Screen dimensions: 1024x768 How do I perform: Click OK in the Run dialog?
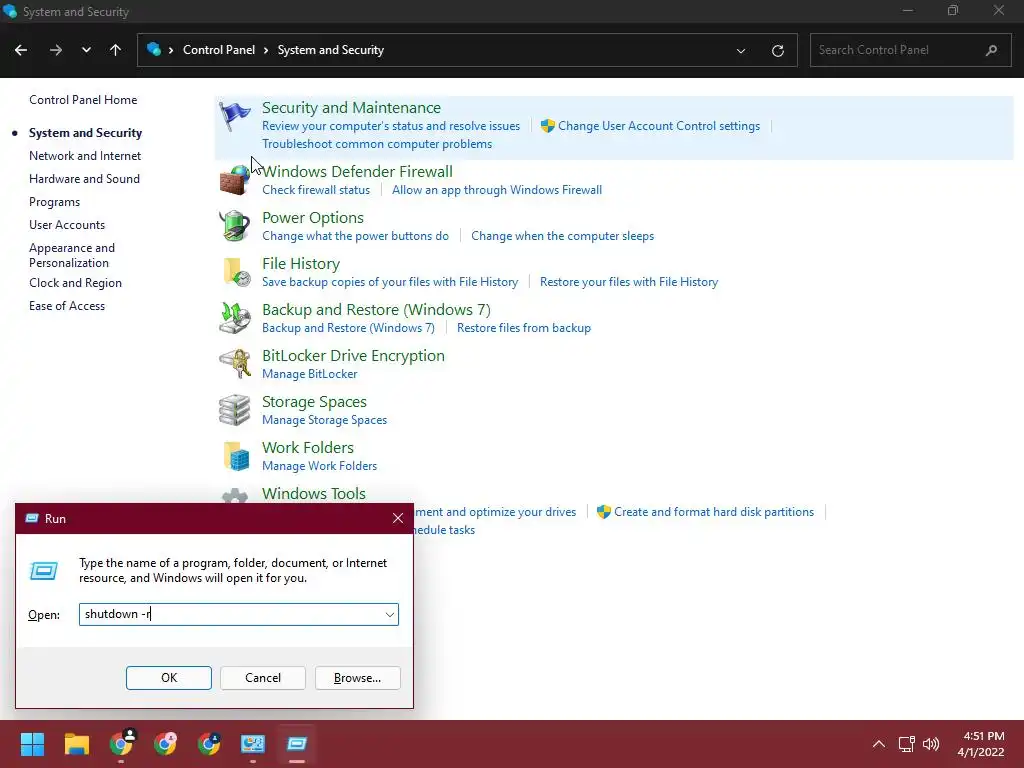168,678
